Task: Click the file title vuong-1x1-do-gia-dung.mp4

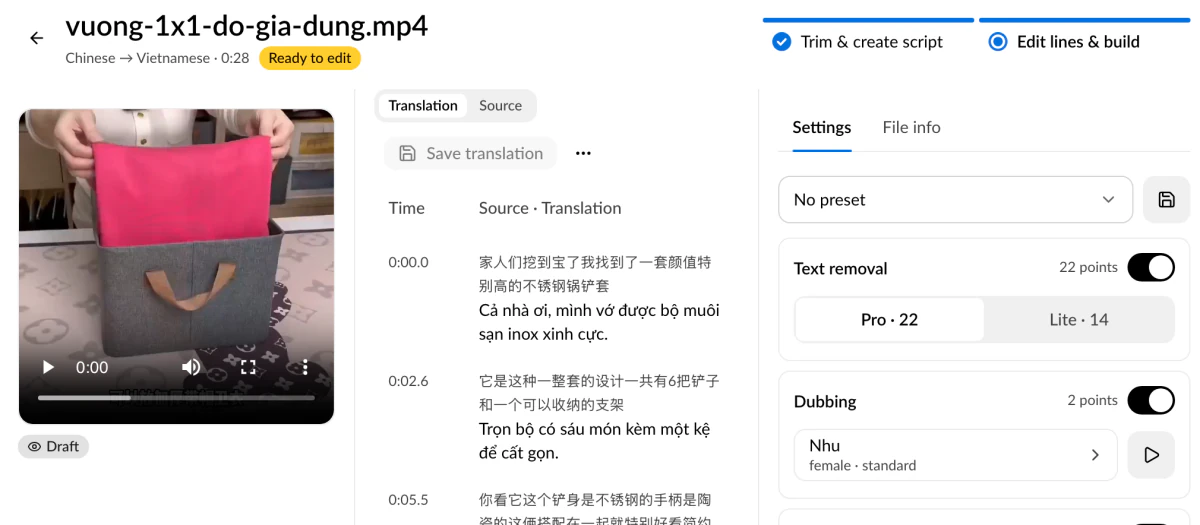Action: click(x=247, y=25)
